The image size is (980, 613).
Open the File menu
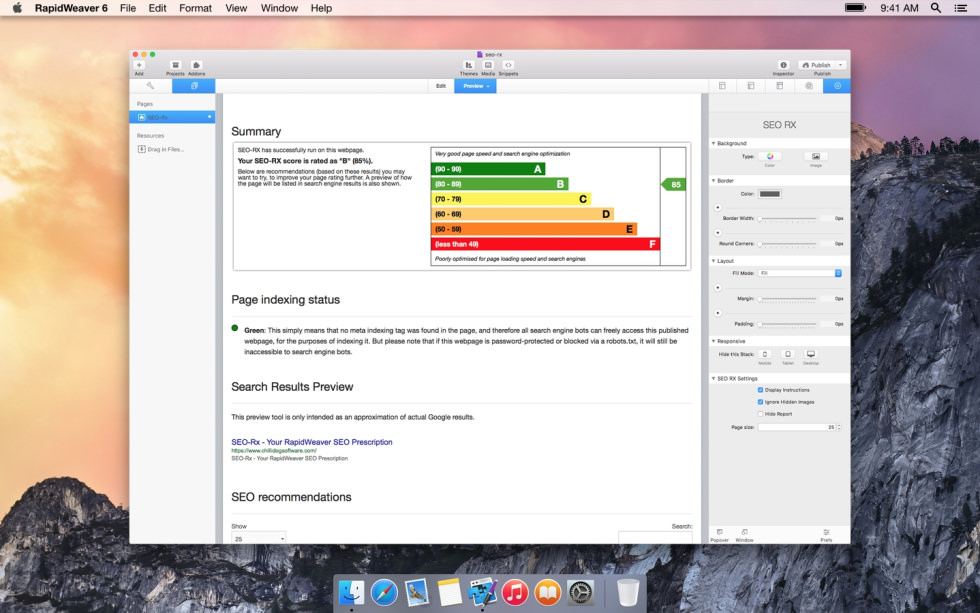point(128,8)
